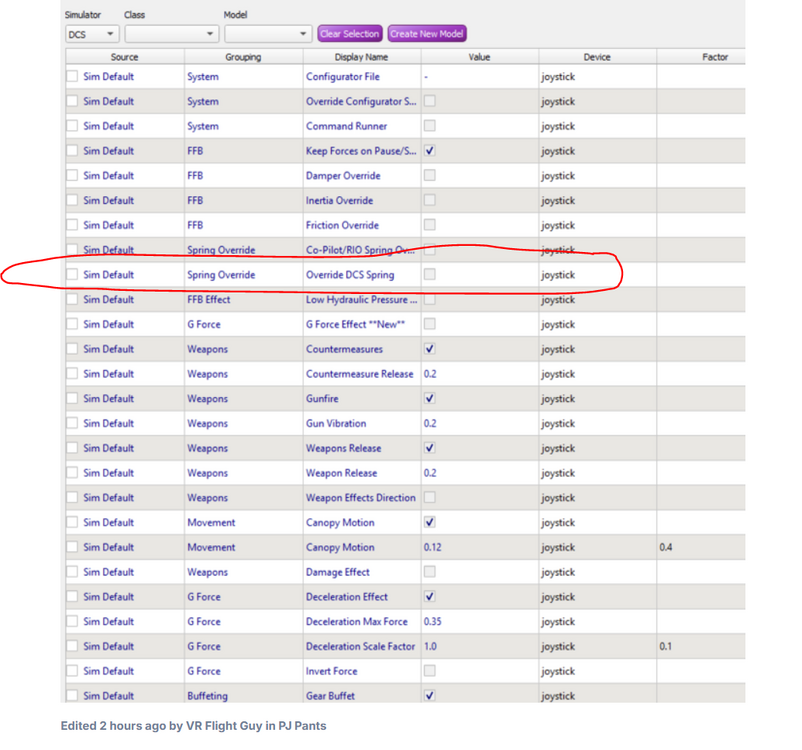
Task: Open the Model dropdown list
Action: pyautogui.click(x=268, y=34)
